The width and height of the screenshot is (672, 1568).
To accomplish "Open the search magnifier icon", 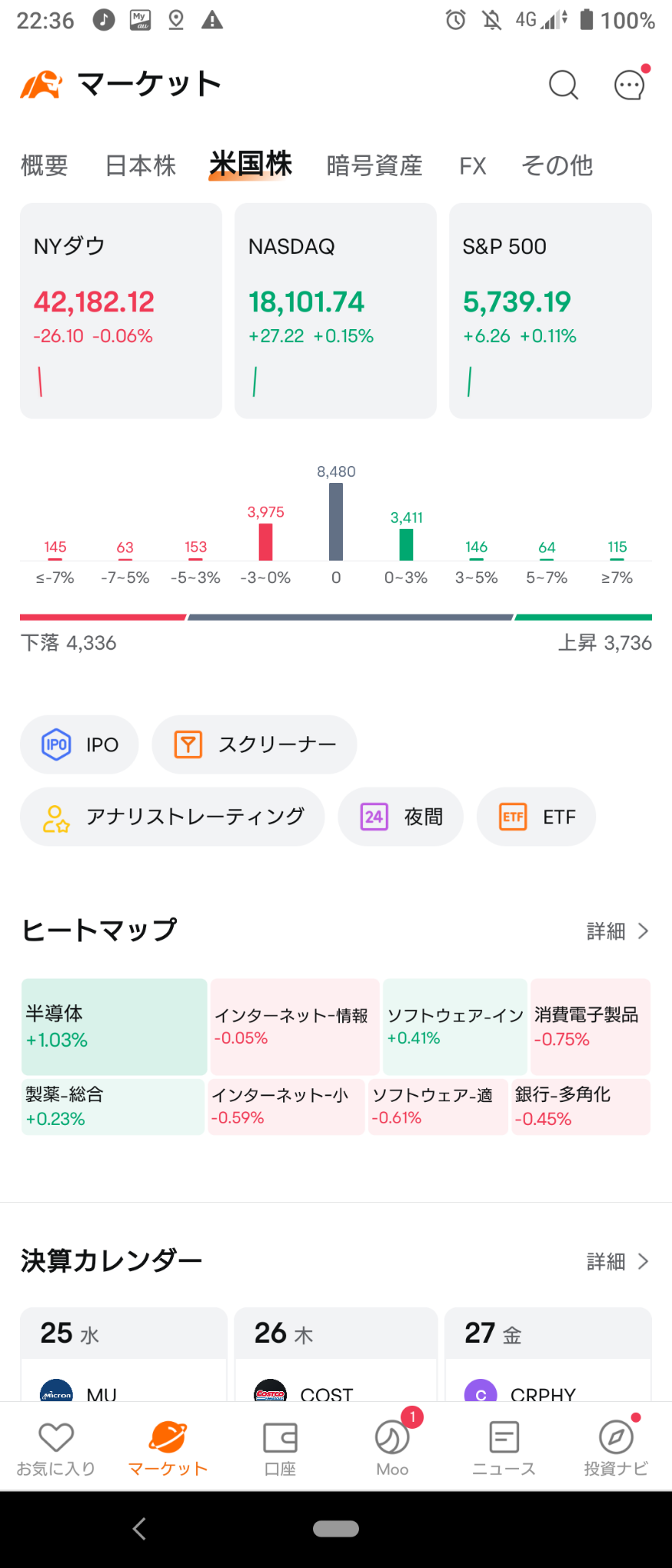I will click(563, 85).
